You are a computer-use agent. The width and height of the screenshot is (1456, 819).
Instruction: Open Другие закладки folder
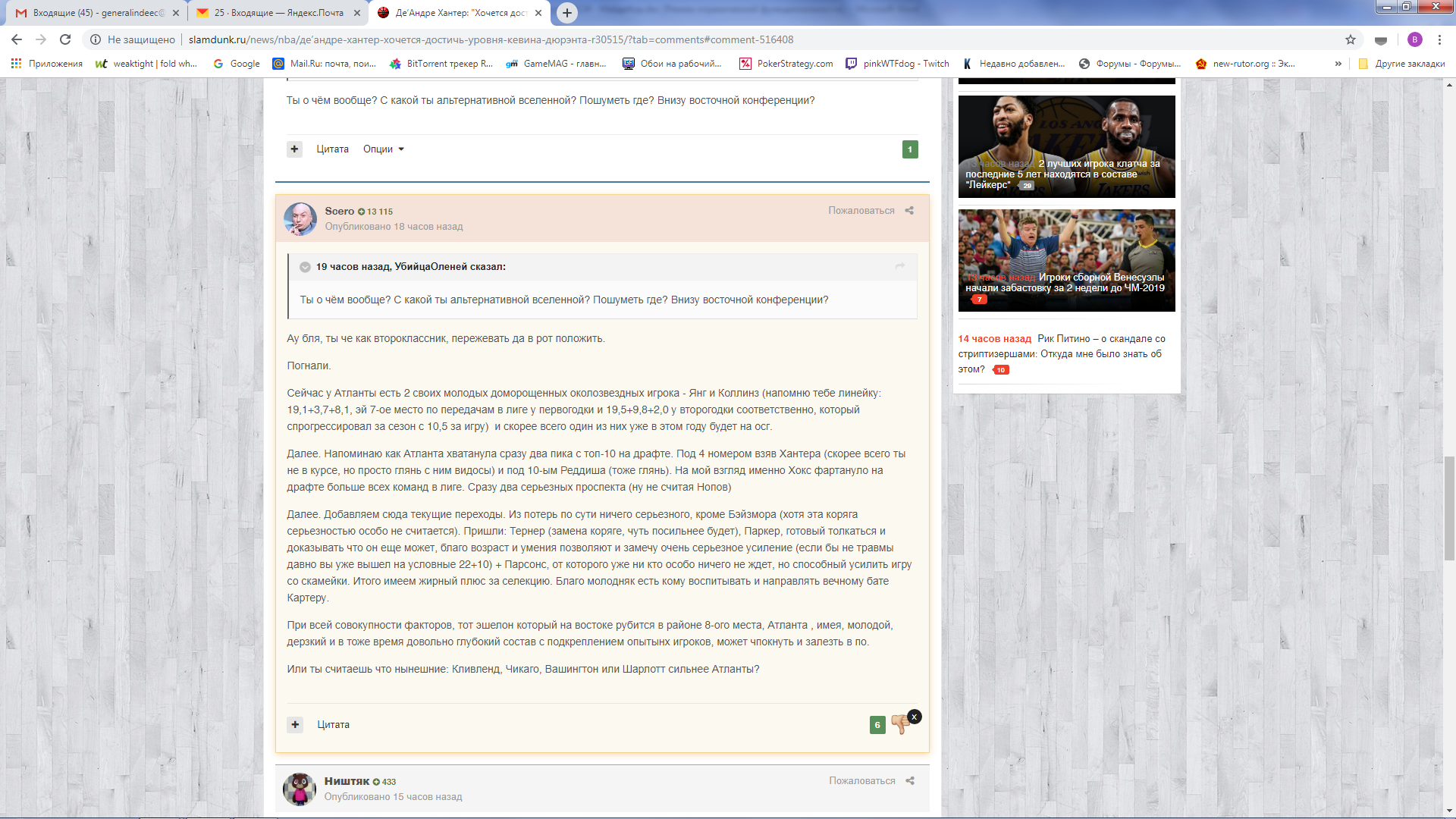[x=1401, y=64]
